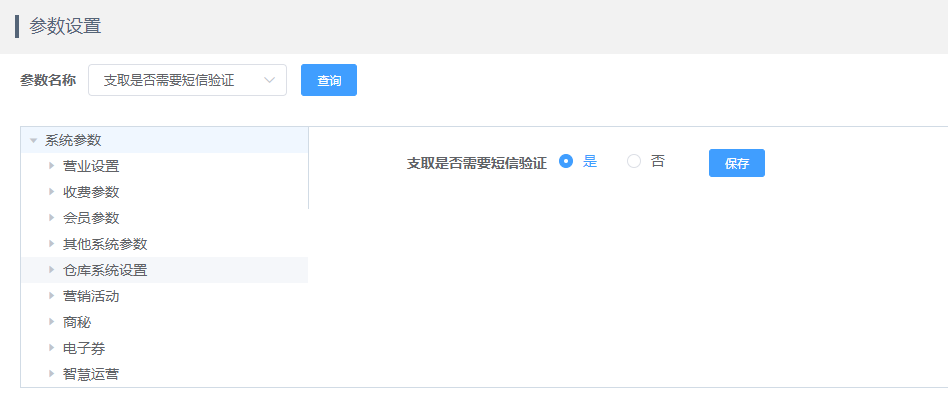Select 智慧运营 in the tree
The height and width of the screenshot is (415, 948).
(x=91, y=374)
